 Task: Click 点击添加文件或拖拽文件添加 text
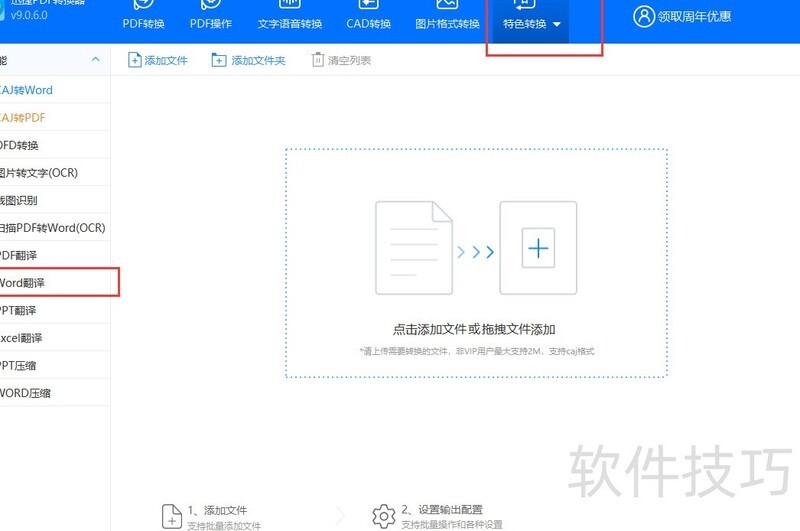coord(474,330)
